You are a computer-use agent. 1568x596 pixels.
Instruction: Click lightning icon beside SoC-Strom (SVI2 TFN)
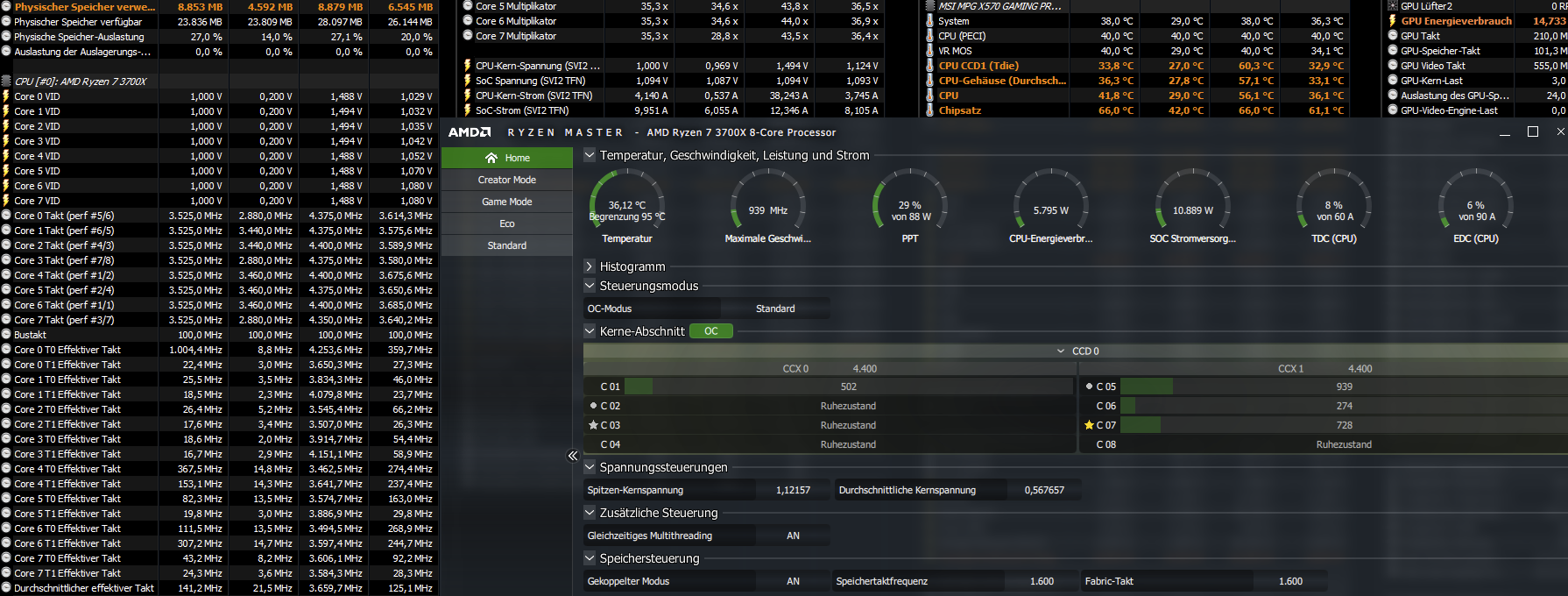pos(467,110)
